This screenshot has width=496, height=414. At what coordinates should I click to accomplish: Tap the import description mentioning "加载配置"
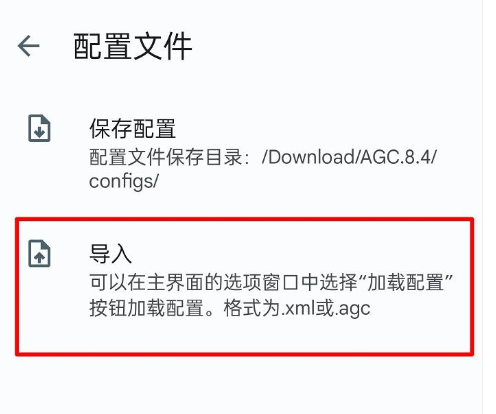[x=271, y=295]
